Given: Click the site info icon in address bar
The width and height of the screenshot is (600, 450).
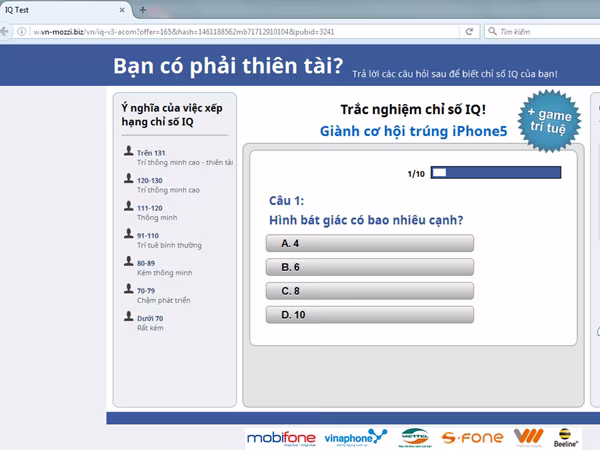Looking at the screenshot, I should pos(22,32).
